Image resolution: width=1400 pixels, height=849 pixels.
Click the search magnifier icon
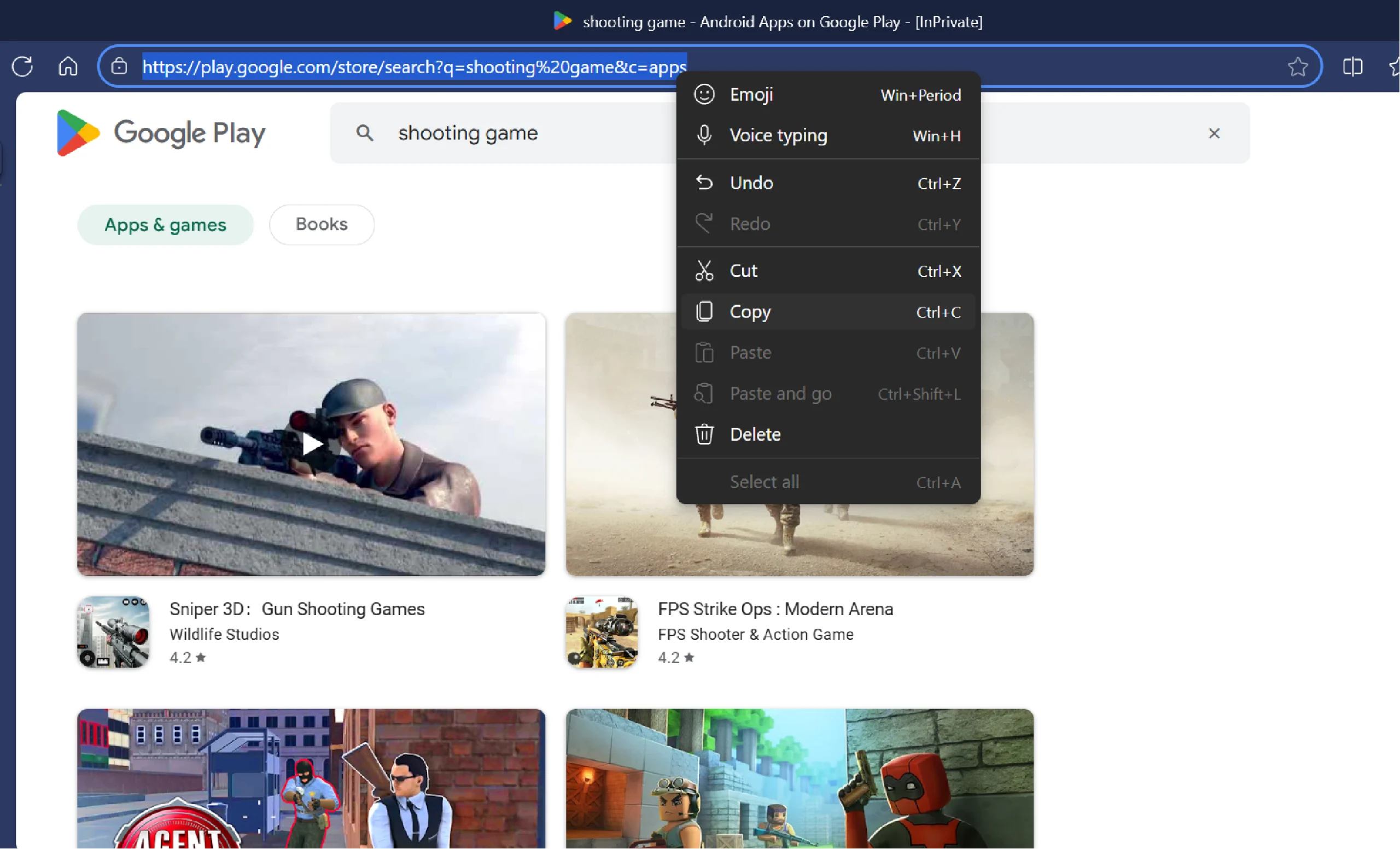(x=365, y=133)
